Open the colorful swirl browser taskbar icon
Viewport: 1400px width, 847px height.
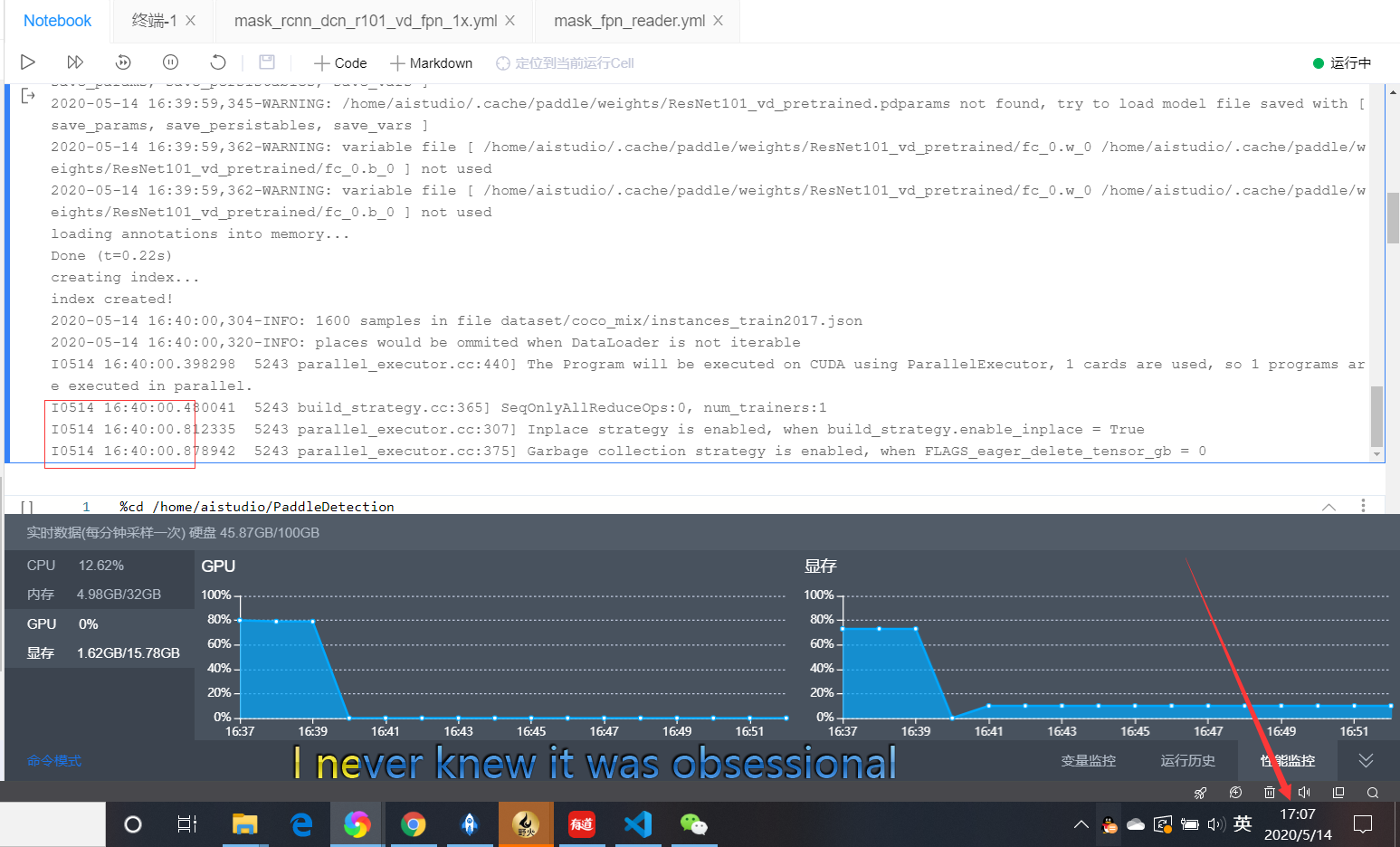click(357, 824)
